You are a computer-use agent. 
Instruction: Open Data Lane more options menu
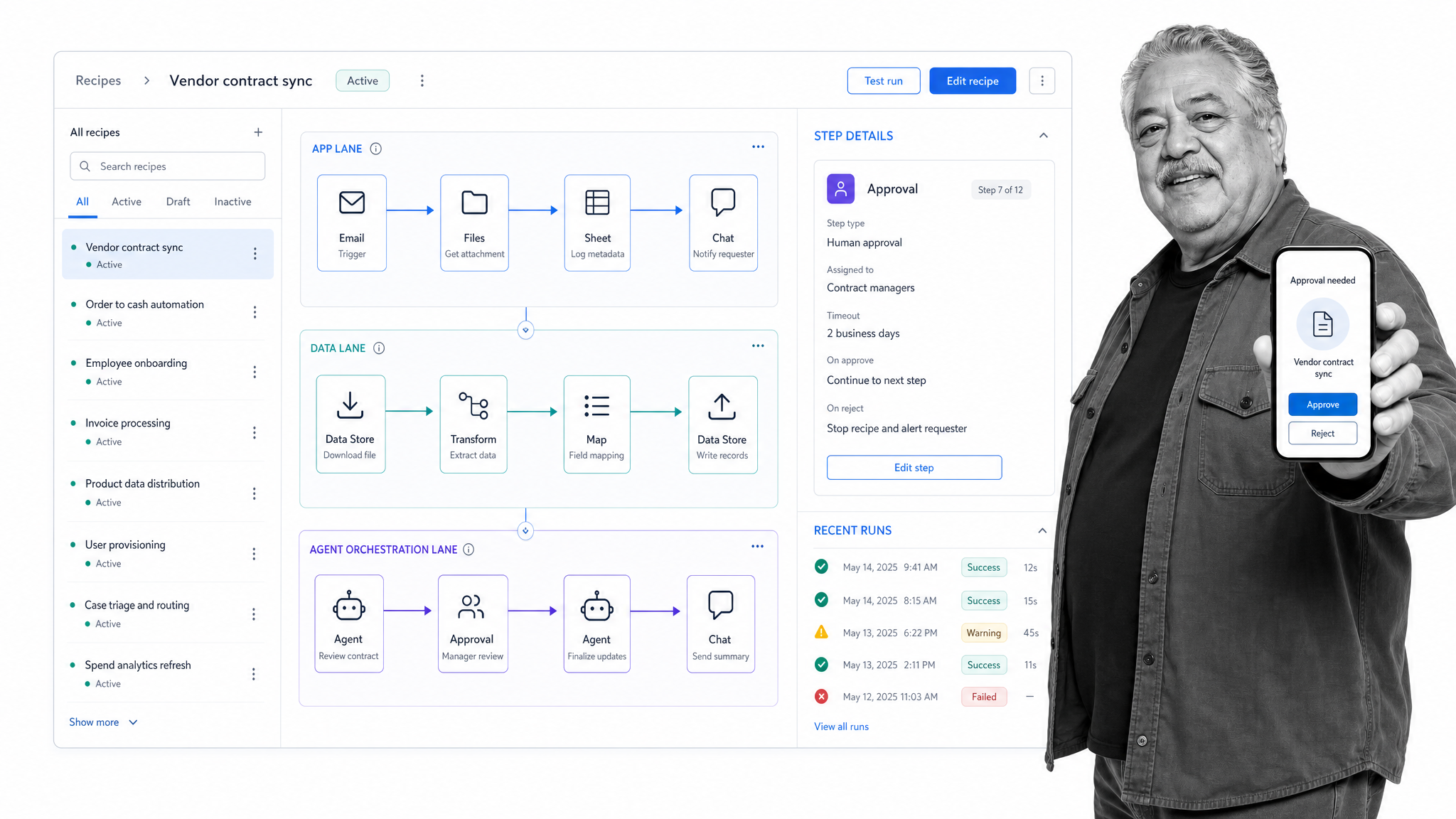(x=758, y=346)
